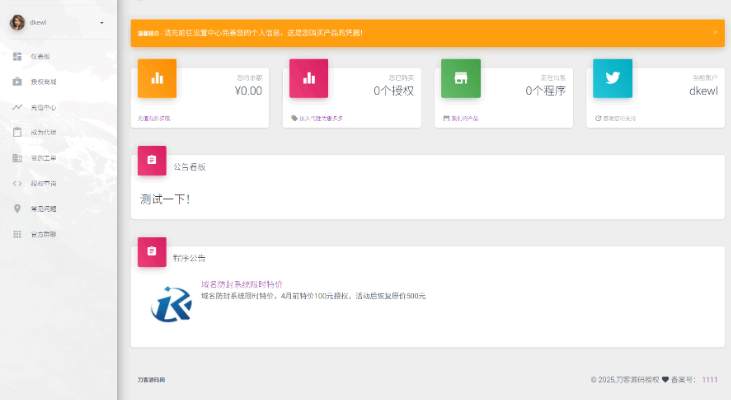This screenshot has width=731, height=400.
Task: Click the ¥0.00 balance value
Action: pyautogui.click(x=248, y=91)
